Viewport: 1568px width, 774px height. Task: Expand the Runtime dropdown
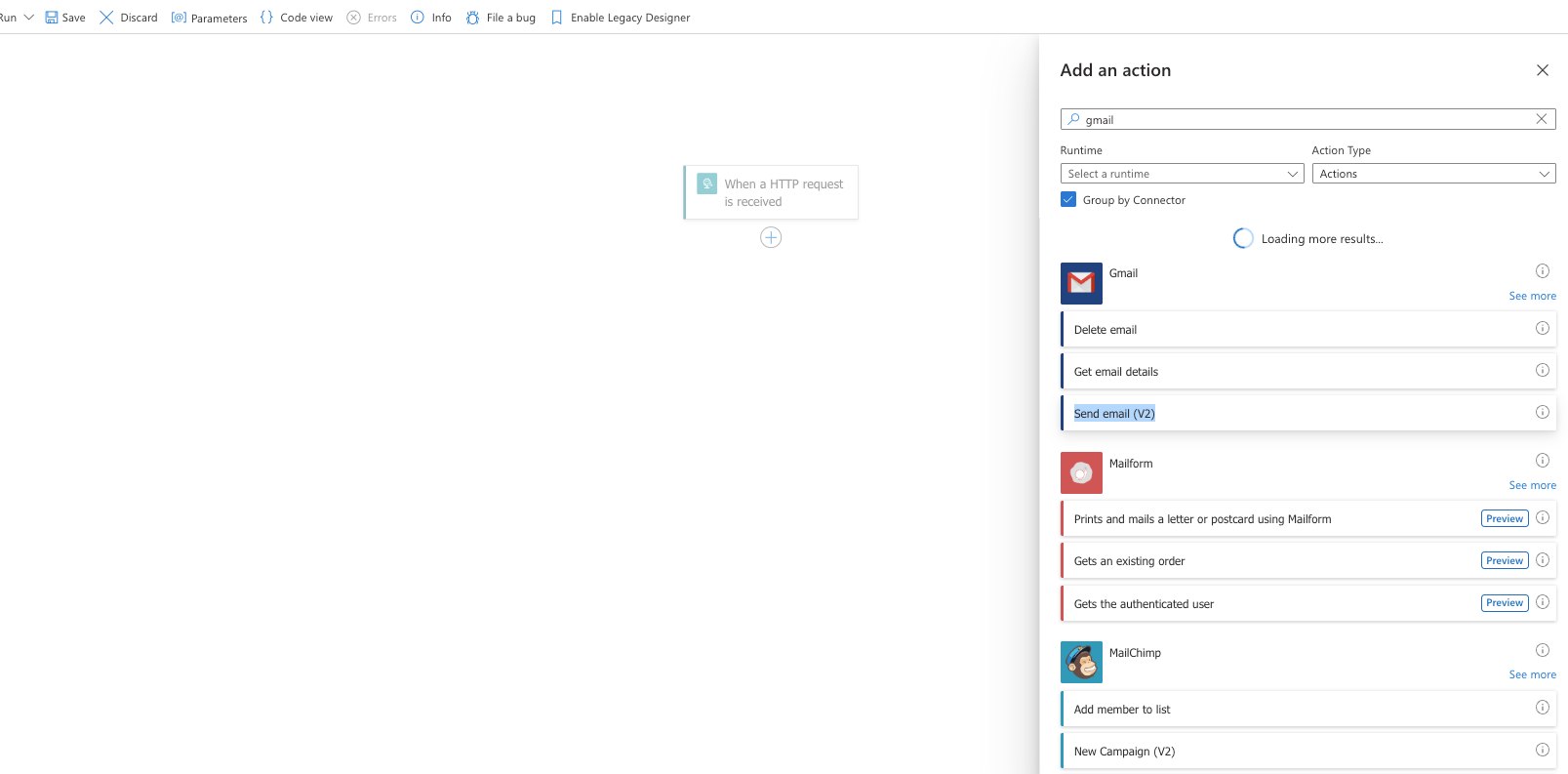click(x=1182, y=174)
